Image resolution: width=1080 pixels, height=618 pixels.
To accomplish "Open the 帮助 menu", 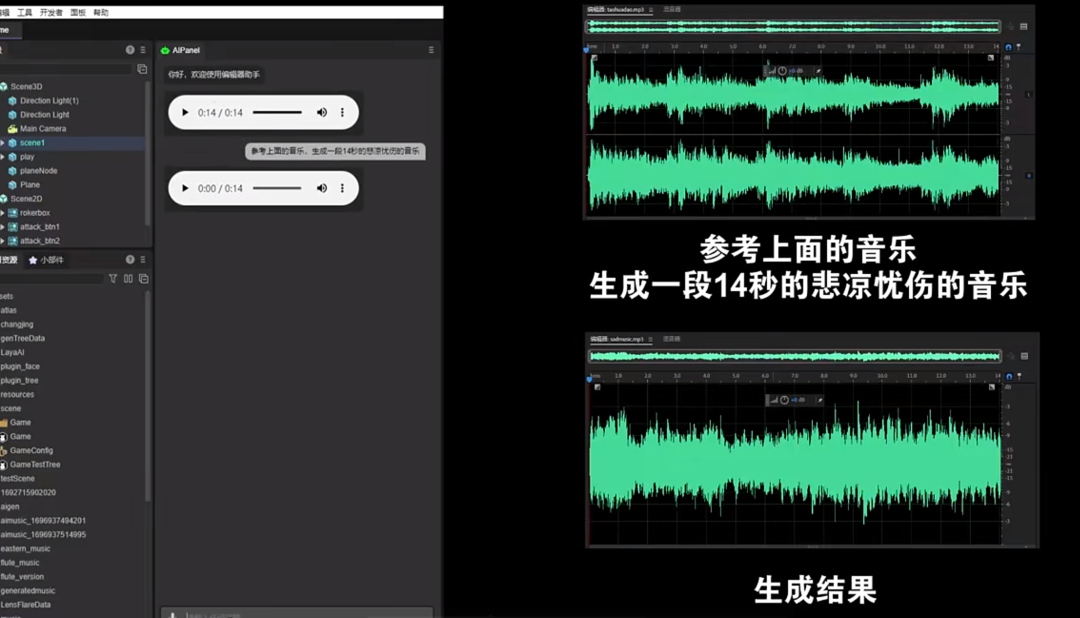I will [x=101, y=12].
